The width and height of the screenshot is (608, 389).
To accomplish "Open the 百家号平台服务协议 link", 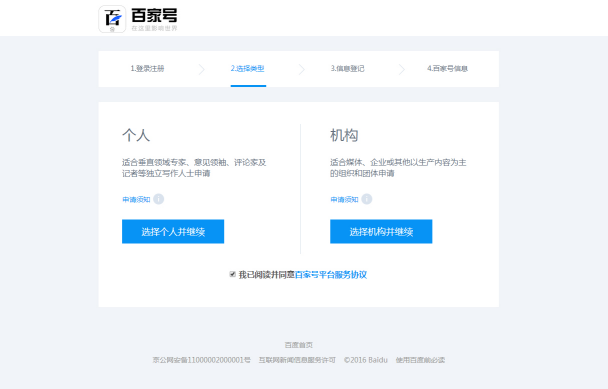I will (x=331, y=275).
